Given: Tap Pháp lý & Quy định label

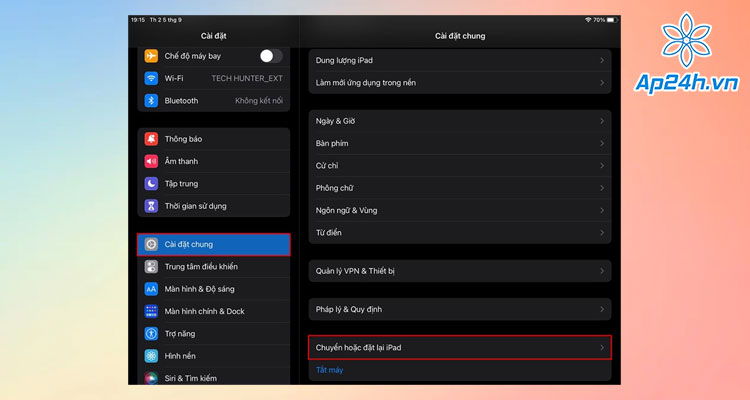Looking at the screenshot, I should (349, 310).
